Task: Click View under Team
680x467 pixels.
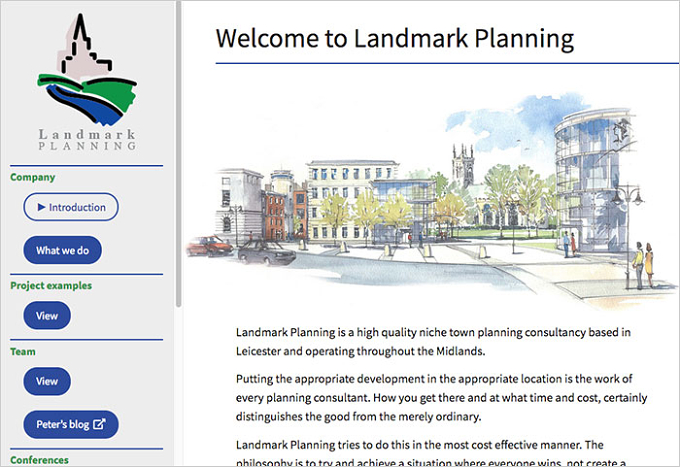Action: (47, 381)
